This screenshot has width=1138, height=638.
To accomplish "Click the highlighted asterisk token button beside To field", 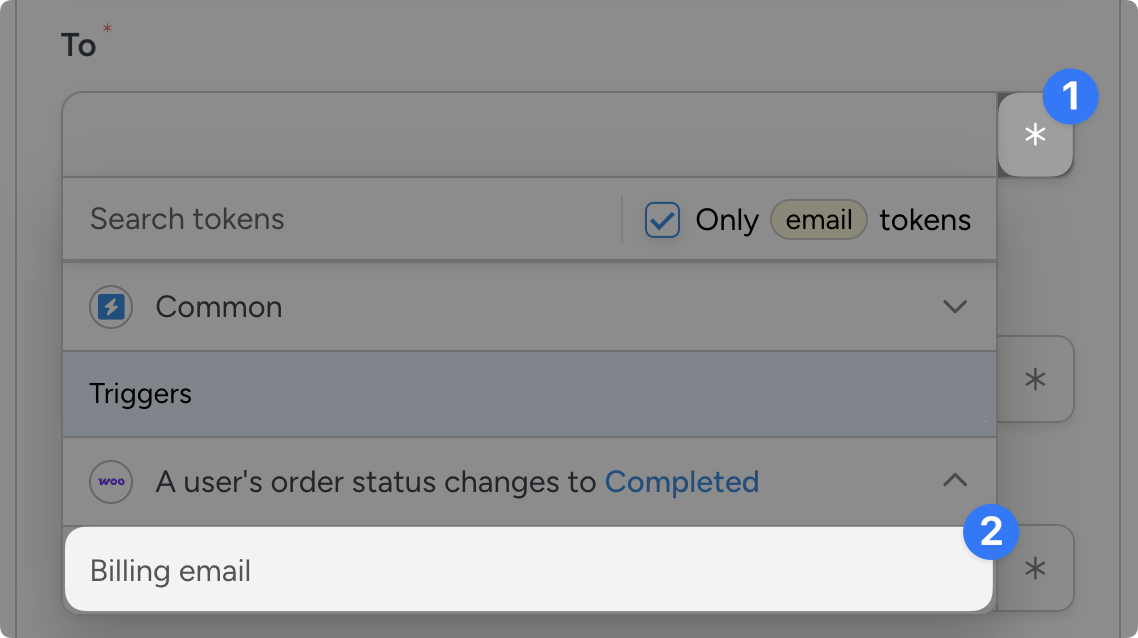I will [1035, 135].
